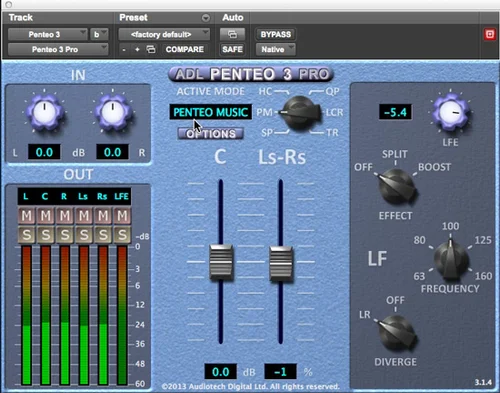Click the window close circle in title bar
Image resolution: width=500 pixels, height=393 pixels.
pos(9,4)
